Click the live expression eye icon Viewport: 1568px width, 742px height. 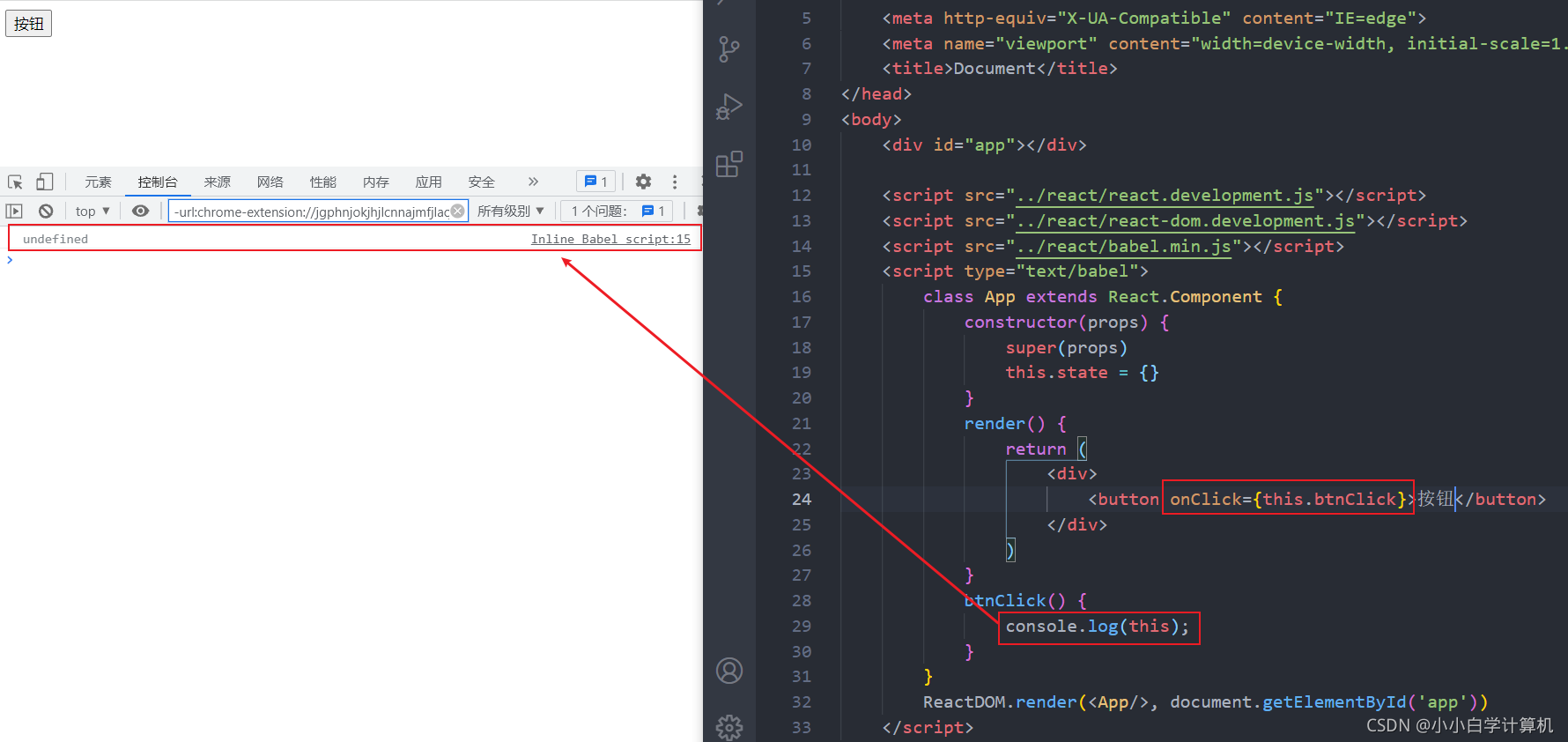[x=140, y=211]
